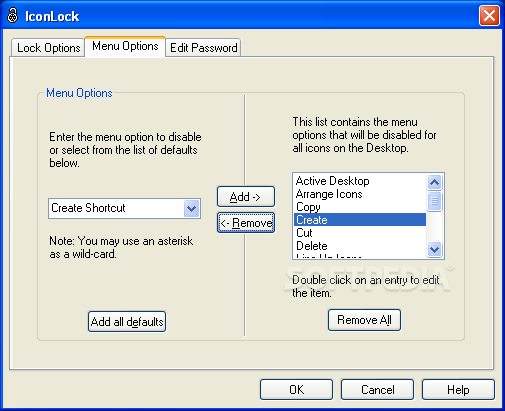Expand the Create Shortcut combo box arrow
Viewport: 505px width, 411px height.
coord(191,209)
